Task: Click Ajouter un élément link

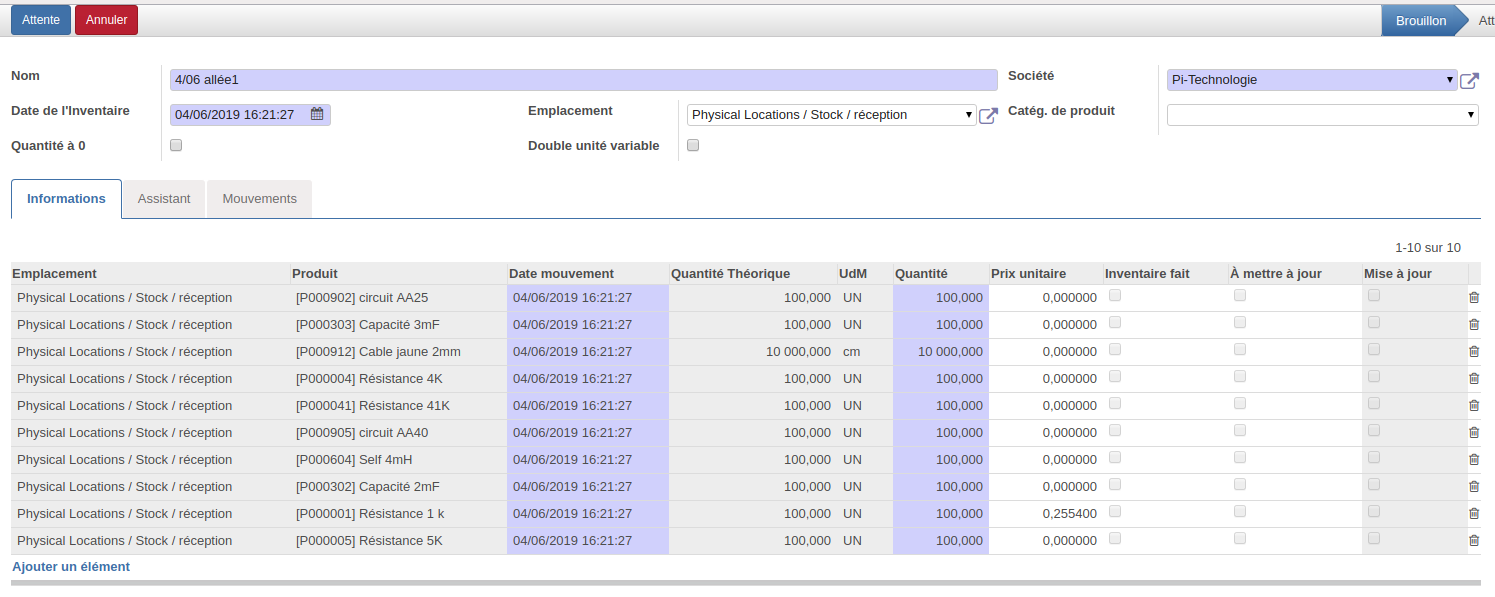Action: (x=71, y=567)
